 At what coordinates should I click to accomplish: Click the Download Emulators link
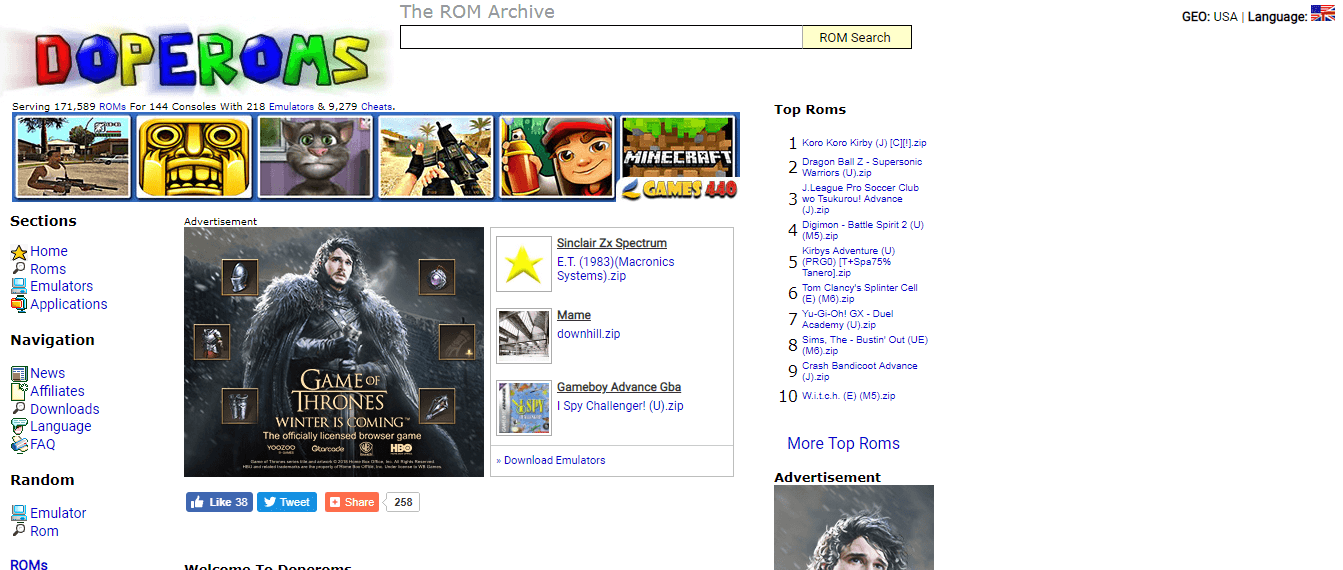pyautogui.click(x=554, y=460)
